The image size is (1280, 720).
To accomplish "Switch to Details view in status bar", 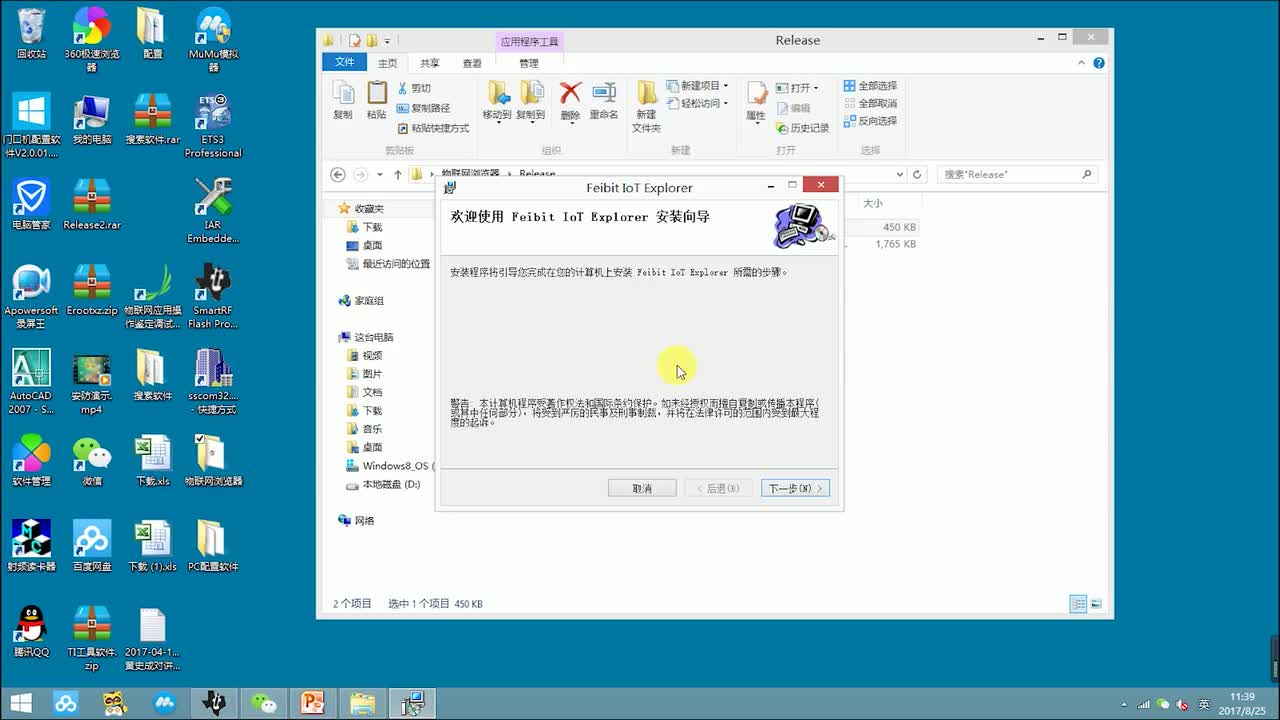I will [1078, 604].
